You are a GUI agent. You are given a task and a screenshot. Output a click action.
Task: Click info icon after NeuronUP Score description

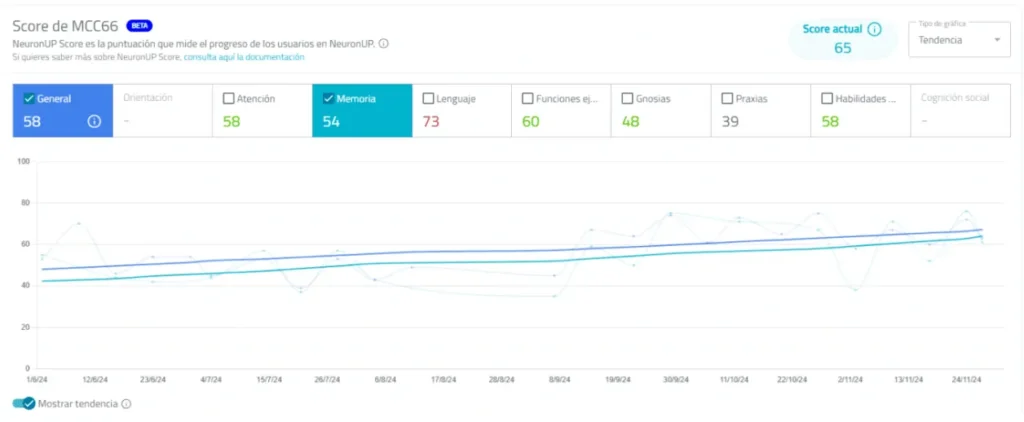click(384, 43)
